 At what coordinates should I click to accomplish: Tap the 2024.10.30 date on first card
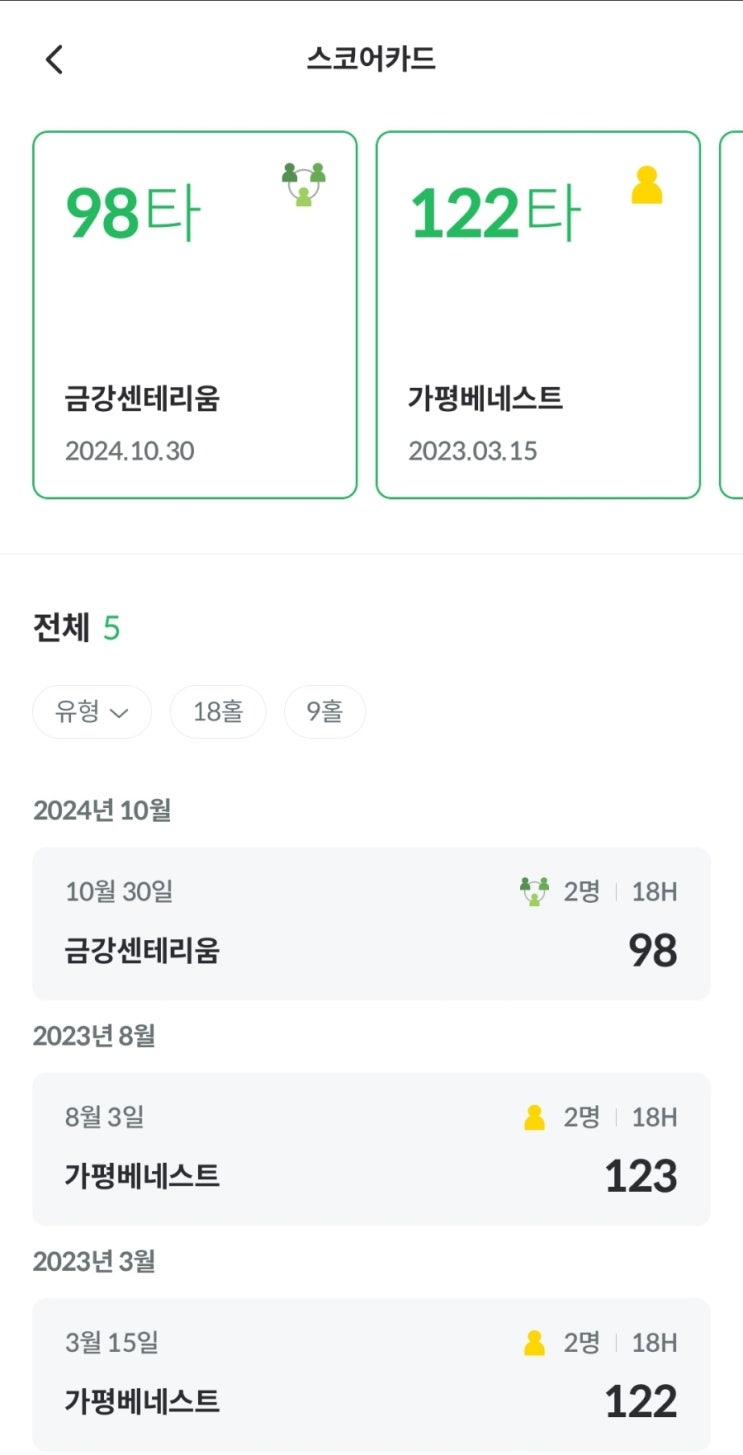[130, 451]
